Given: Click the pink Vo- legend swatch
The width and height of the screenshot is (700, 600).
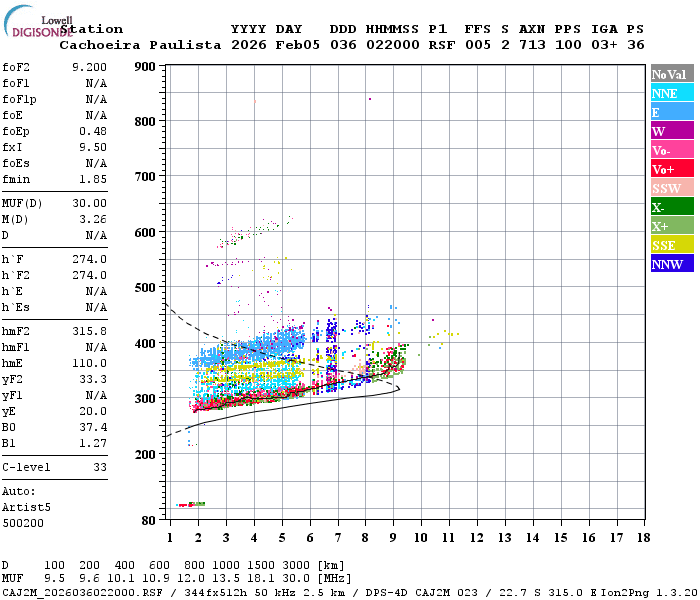Looking at the screenshot, I should tap(670, 150).
